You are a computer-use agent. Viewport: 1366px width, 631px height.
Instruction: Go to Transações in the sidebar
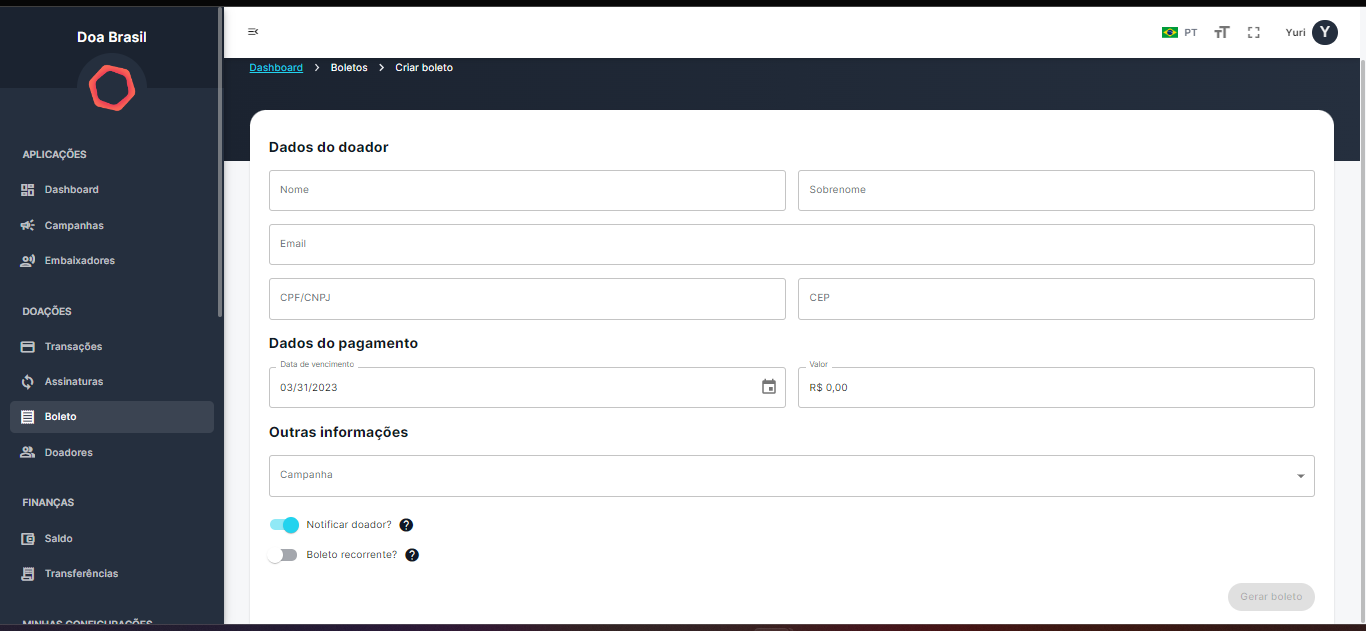click(73, 347)
